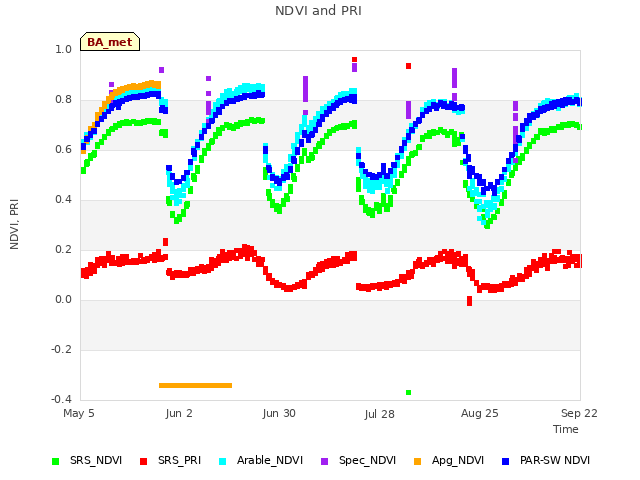Click the 0.2 y-axis tick label

coord(63,250)
